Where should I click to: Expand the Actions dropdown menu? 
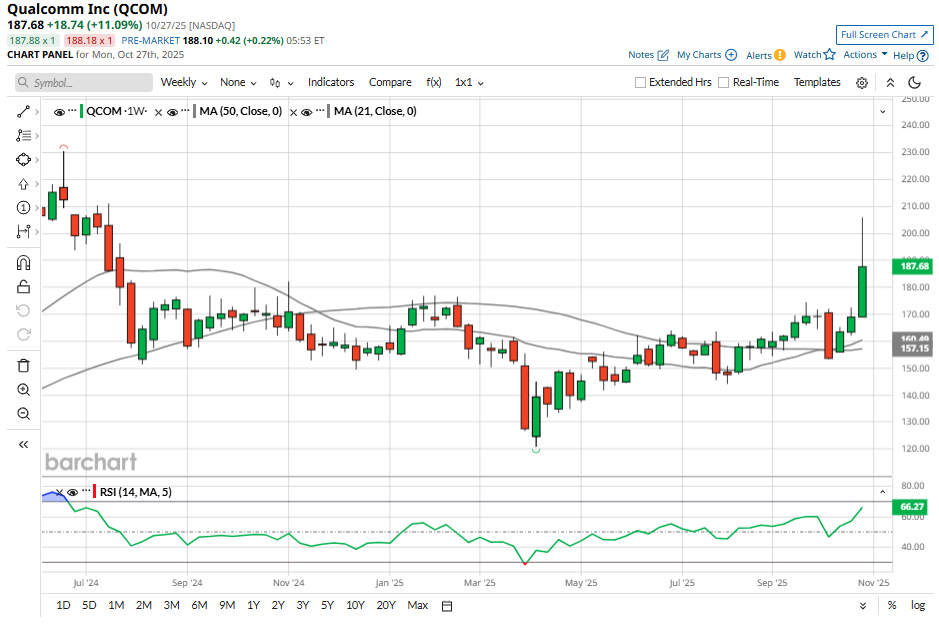pyautogui.click(x=865, y=55)
